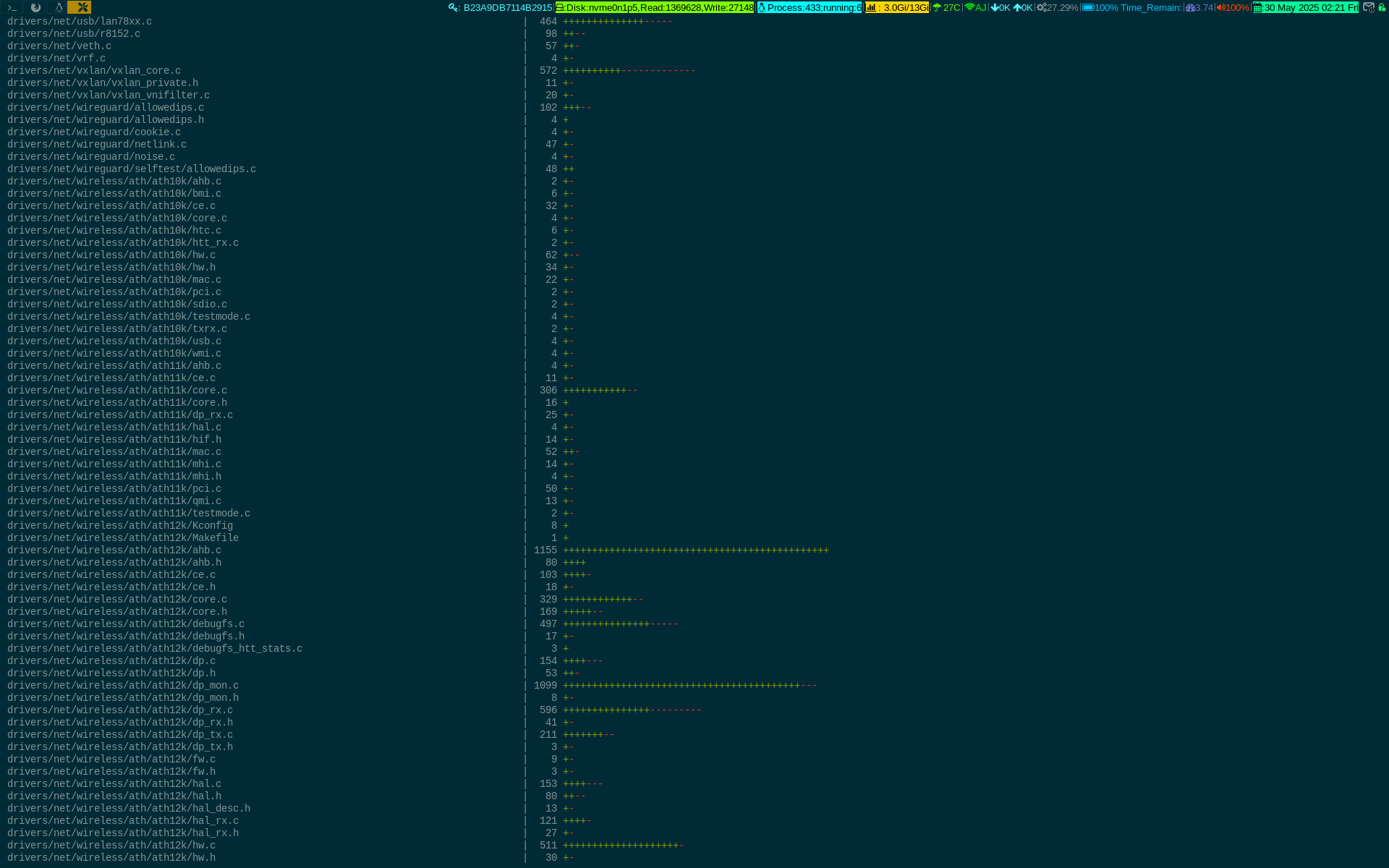Image resolution: width=1389 pixels, height=868 pixels.
Task: Click the download speed arrow indicator
Action: click(1000, 7)
